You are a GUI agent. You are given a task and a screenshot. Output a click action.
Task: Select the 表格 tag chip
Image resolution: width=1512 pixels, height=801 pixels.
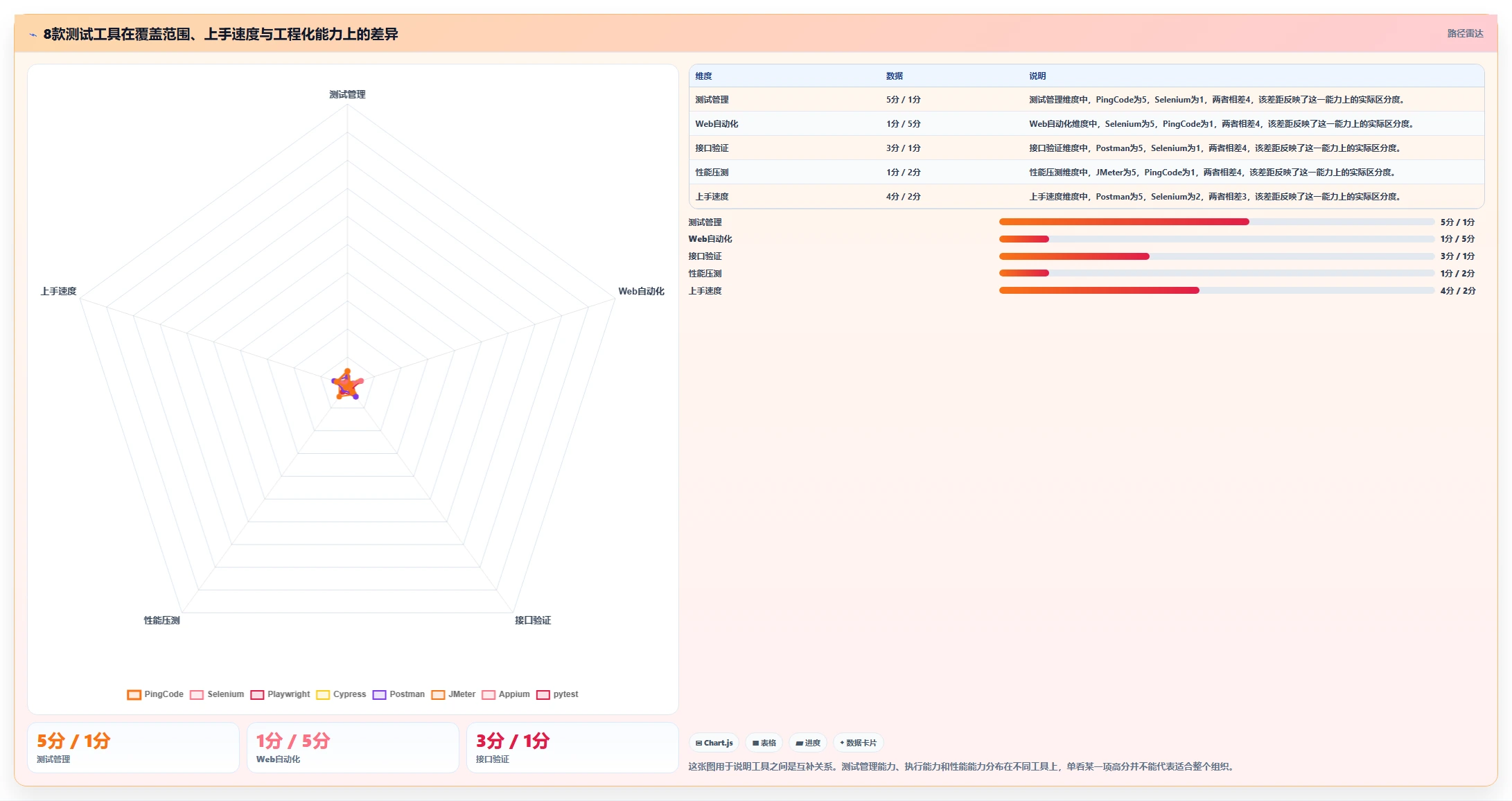764,743
